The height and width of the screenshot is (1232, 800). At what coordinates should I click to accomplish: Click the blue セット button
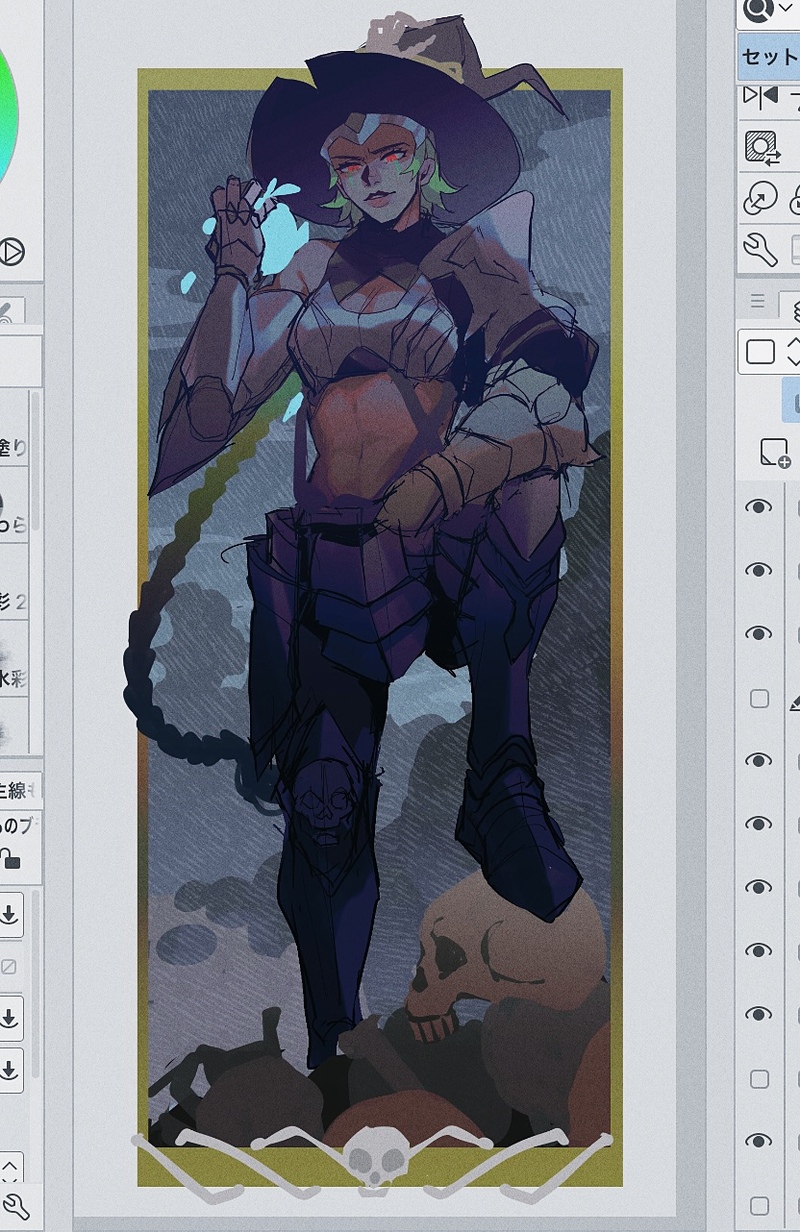(x=770, y=57)
